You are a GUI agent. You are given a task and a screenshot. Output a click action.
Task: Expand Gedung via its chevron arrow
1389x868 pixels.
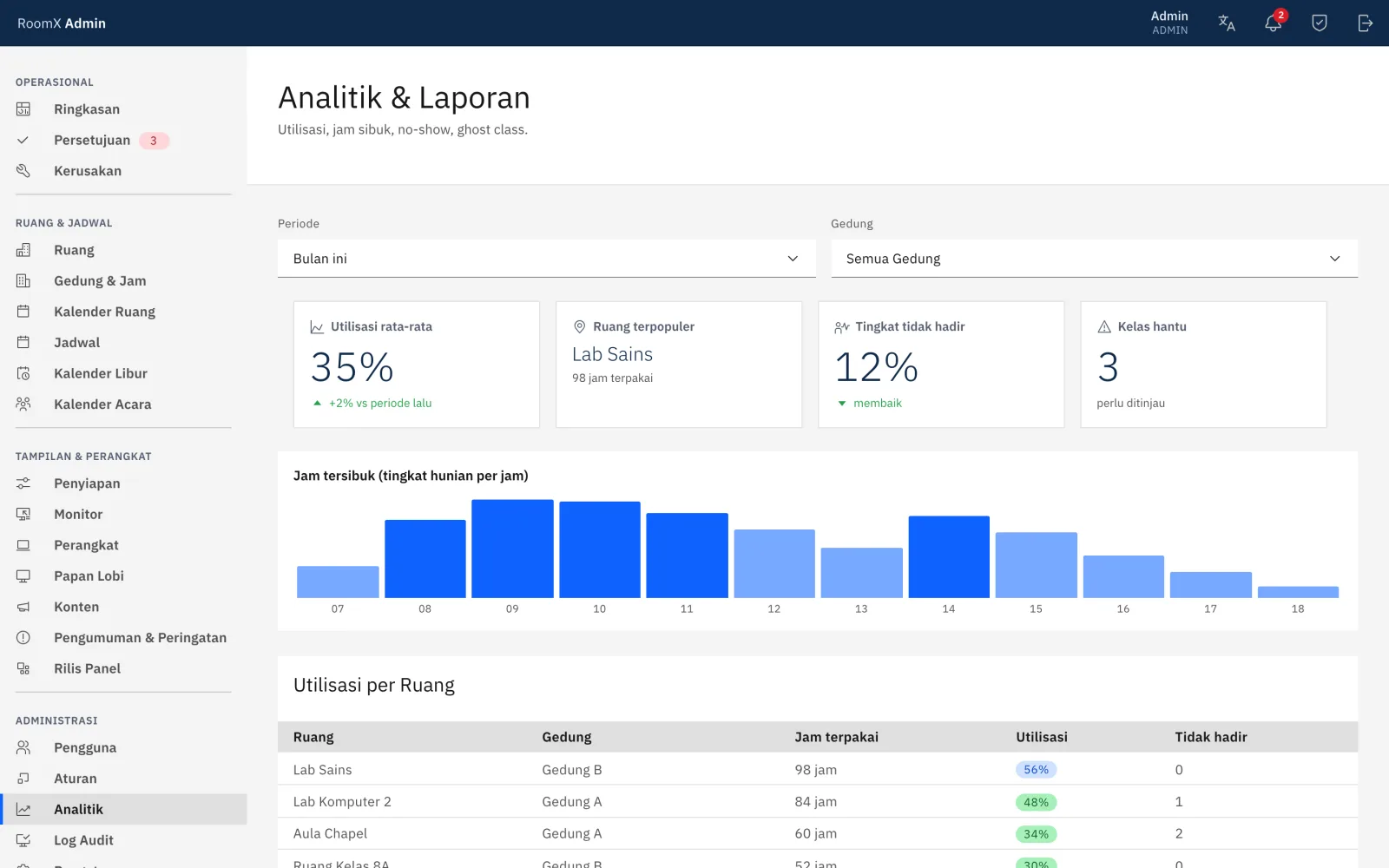(1335, 259)
